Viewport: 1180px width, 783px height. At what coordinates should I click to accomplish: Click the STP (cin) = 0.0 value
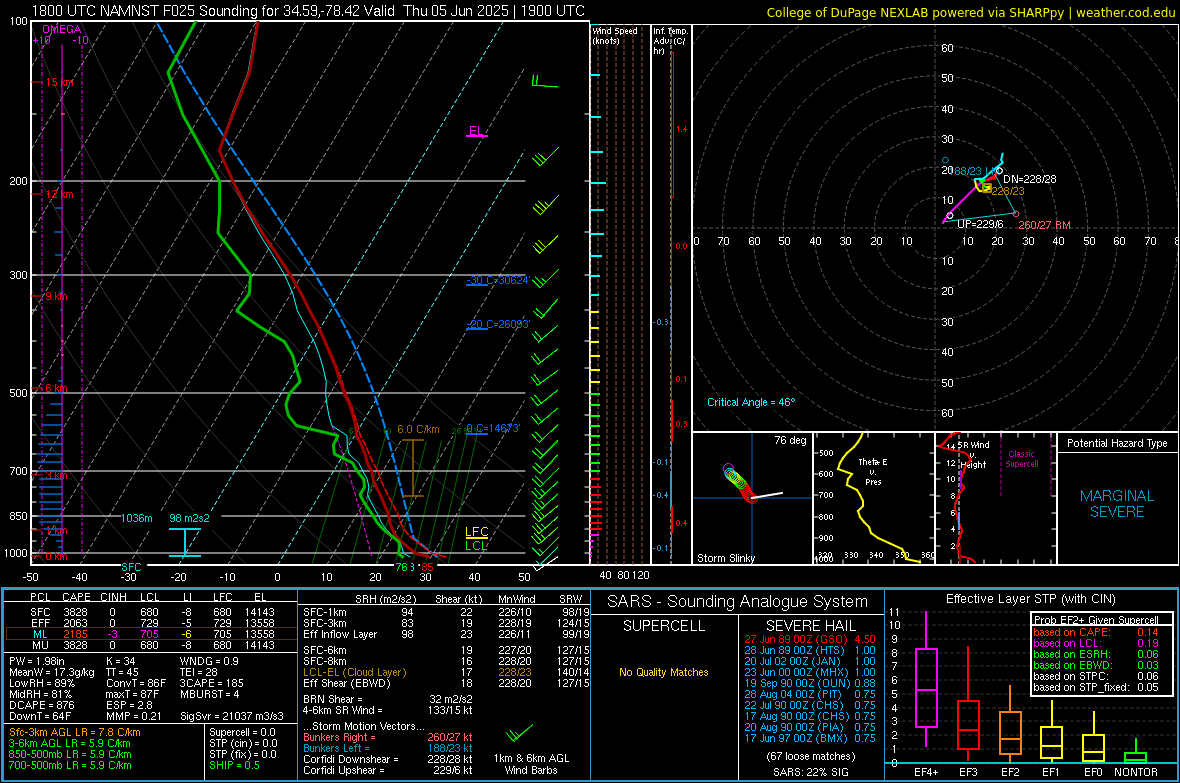(x=242, y=743)
